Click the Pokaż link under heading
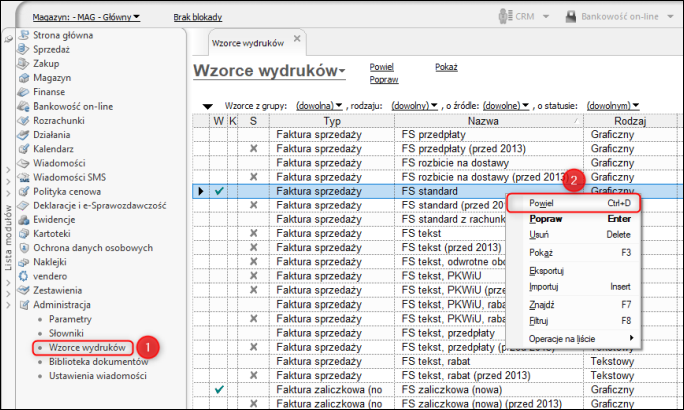This screenshot has width=684, height=410. [x=446, y=67]
